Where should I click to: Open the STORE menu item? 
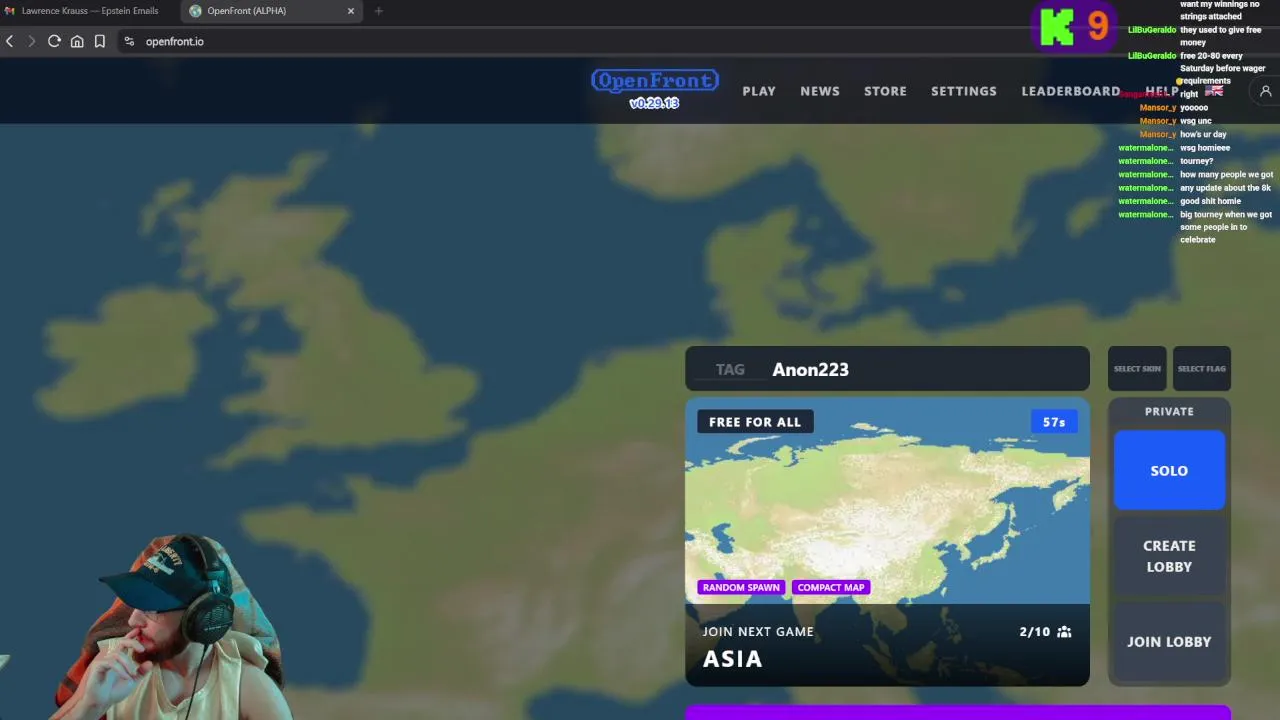tap(885, 91)
